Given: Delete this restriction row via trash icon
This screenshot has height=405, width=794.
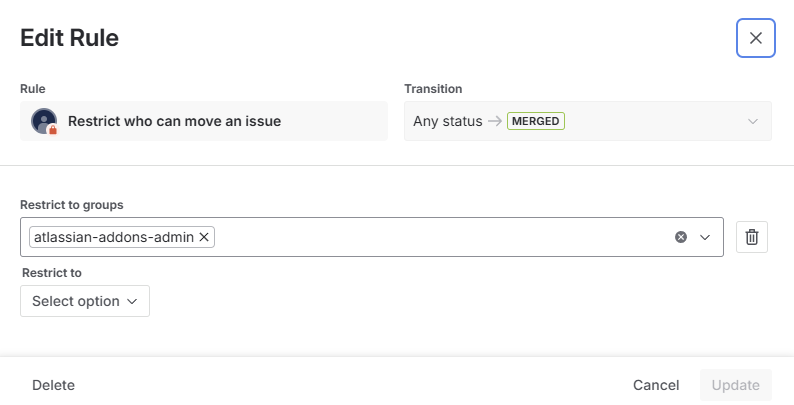Looking at the screenshot, I should (752, 237).
